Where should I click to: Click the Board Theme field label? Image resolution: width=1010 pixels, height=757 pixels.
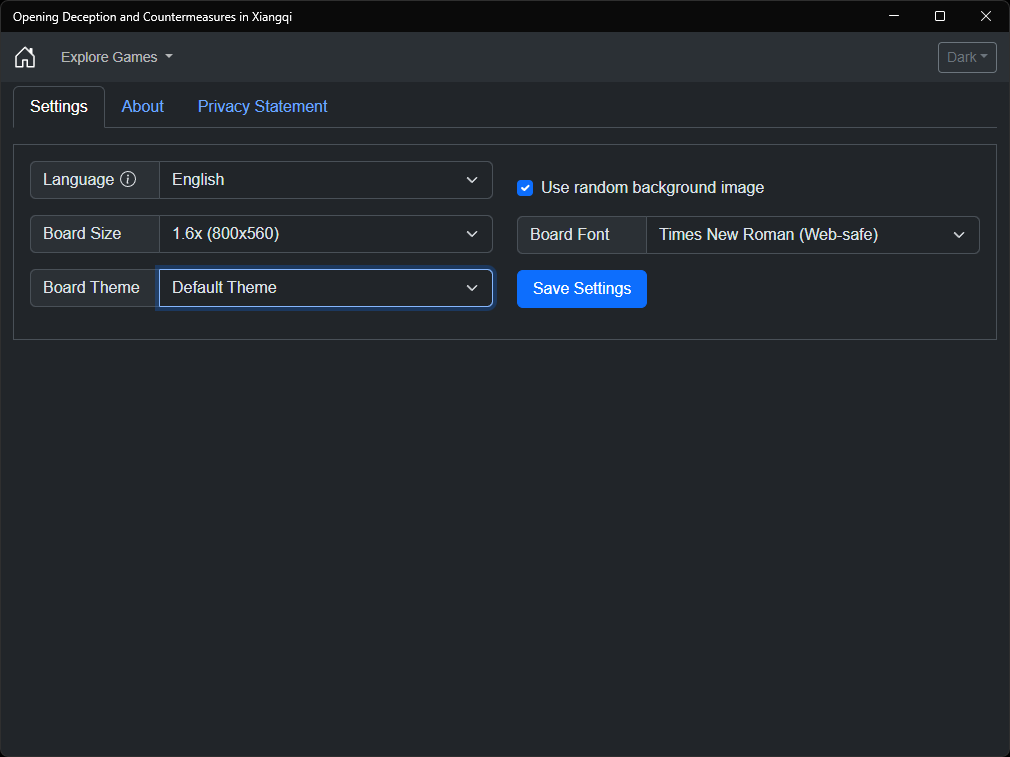pyautogui.click(x=91, y=288)
